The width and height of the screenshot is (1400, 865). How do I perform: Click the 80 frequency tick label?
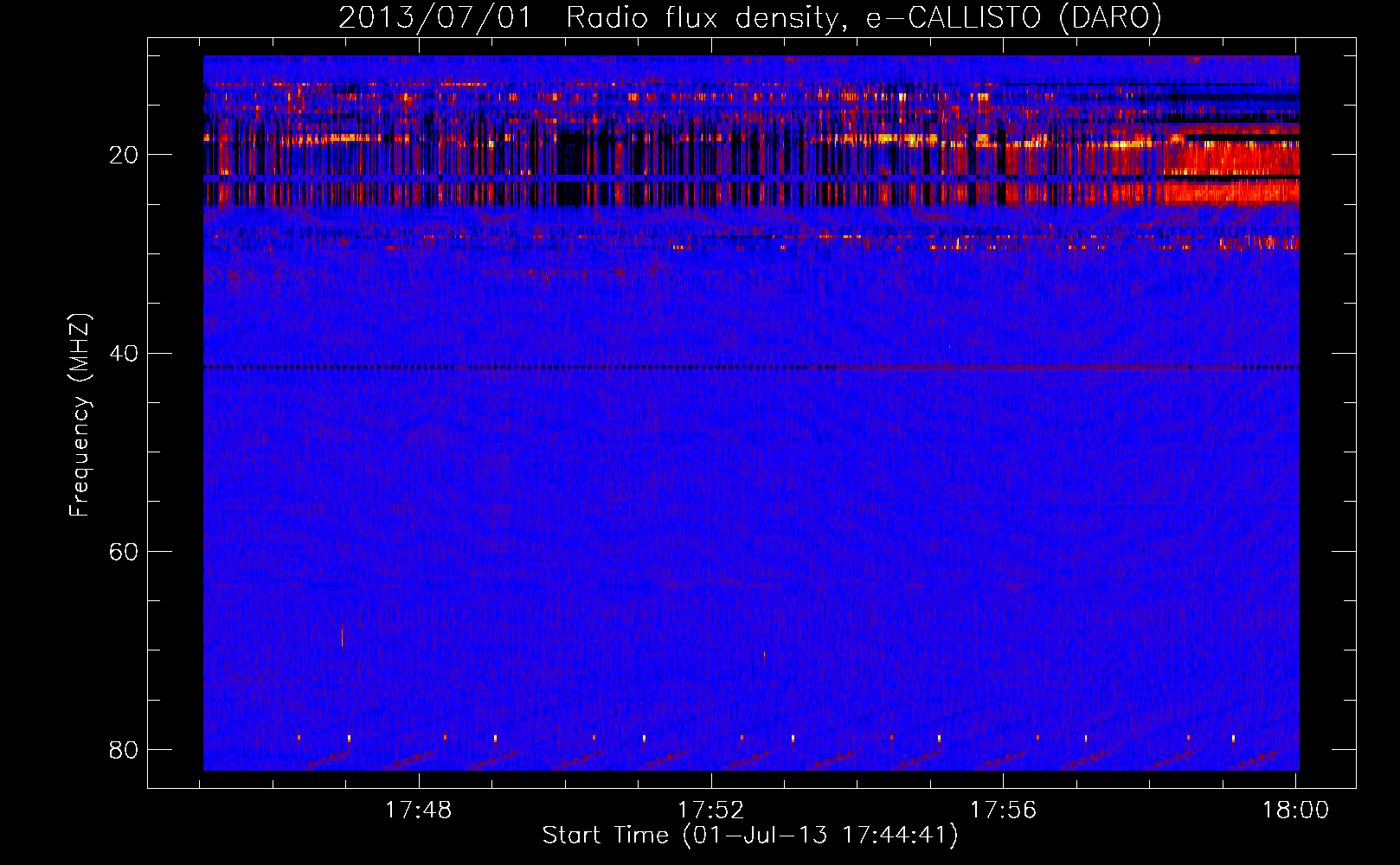(124, 749)
